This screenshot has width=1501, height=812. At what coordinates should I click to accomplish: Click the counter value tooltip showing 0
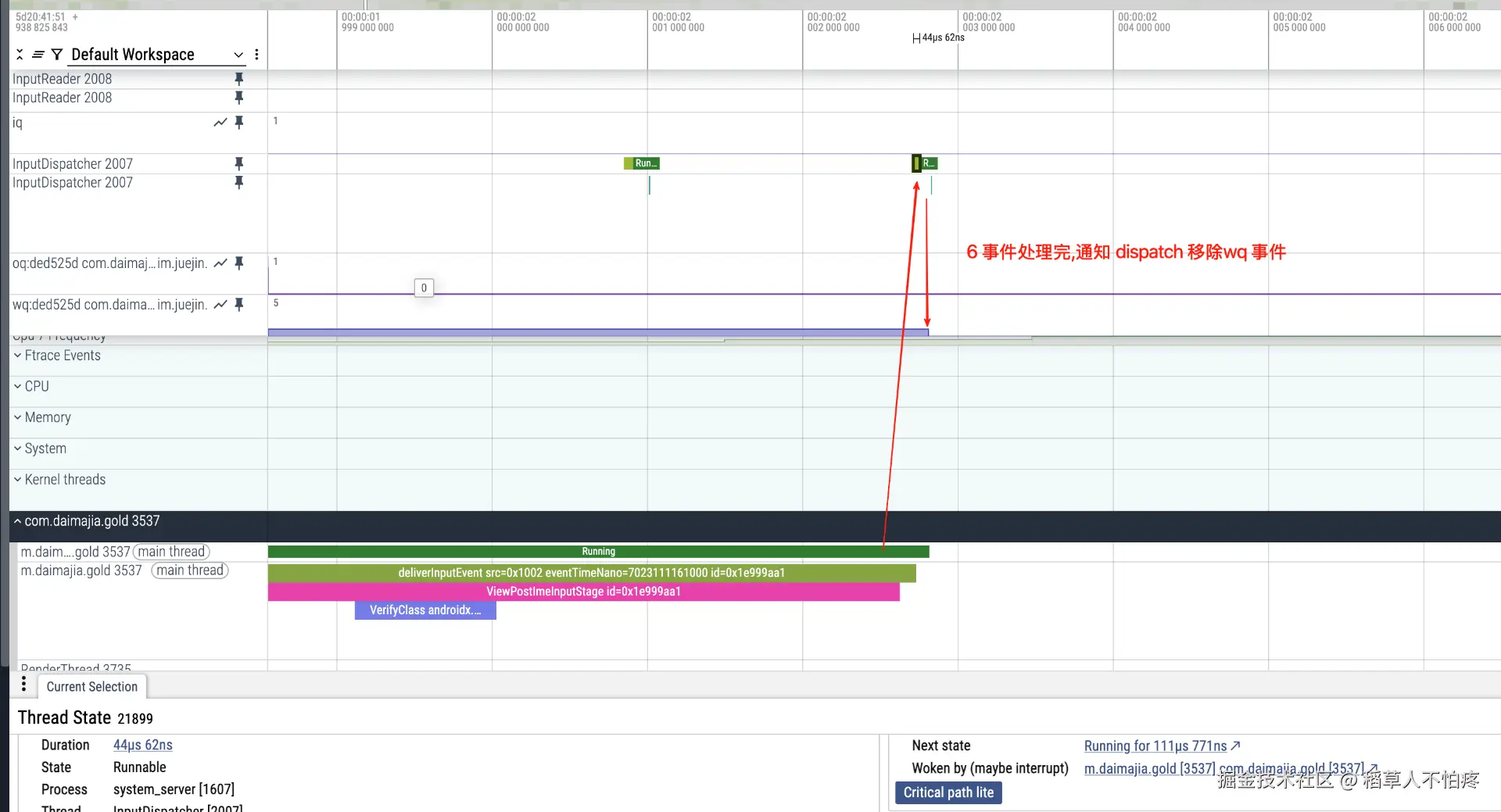424,288
